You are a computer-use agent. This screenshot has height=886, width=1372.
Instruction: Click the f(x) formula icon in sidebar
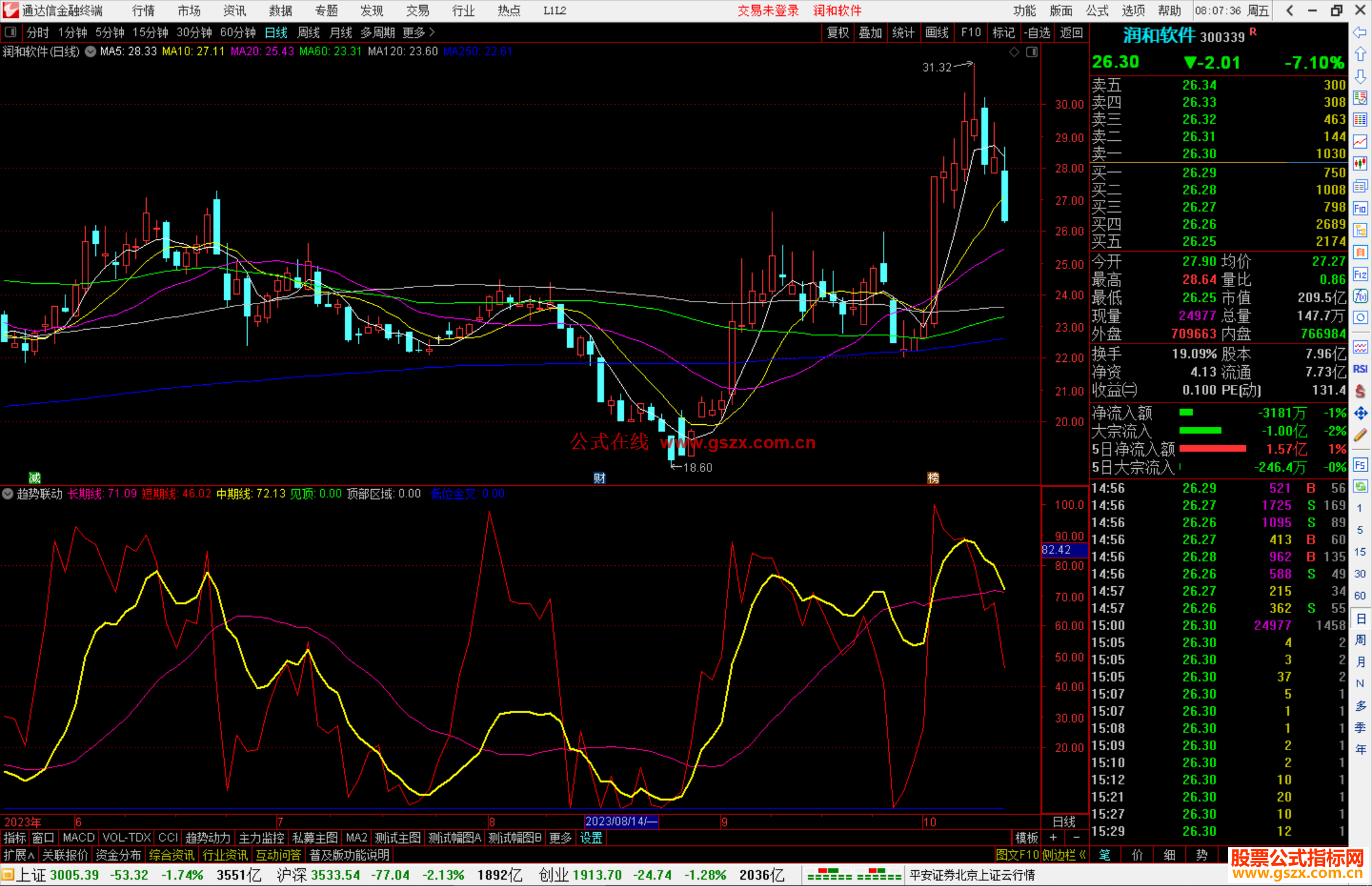click(x=1360, y=297)
